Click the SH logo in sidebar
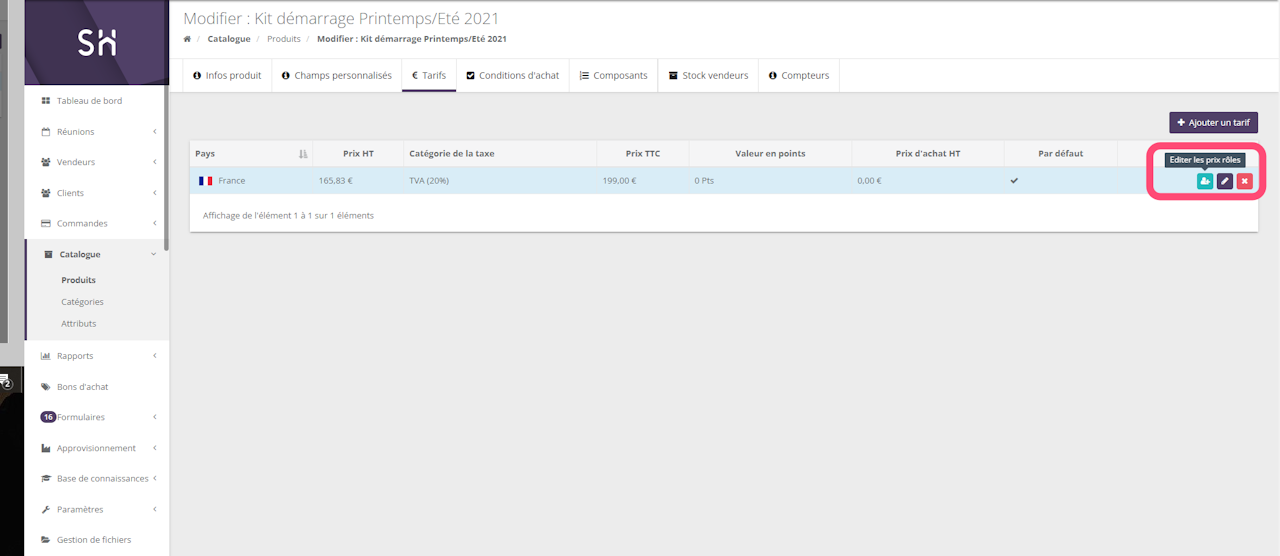The height and width of the screenshot is (556, 1280). [x=97, y=42]
